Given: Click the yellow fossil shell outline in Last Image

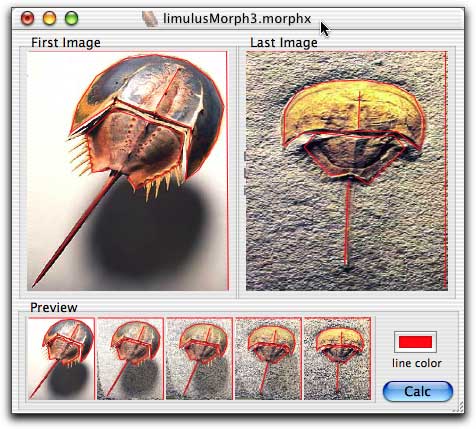Looking at the screenshot, I should (x=353, y=111).
